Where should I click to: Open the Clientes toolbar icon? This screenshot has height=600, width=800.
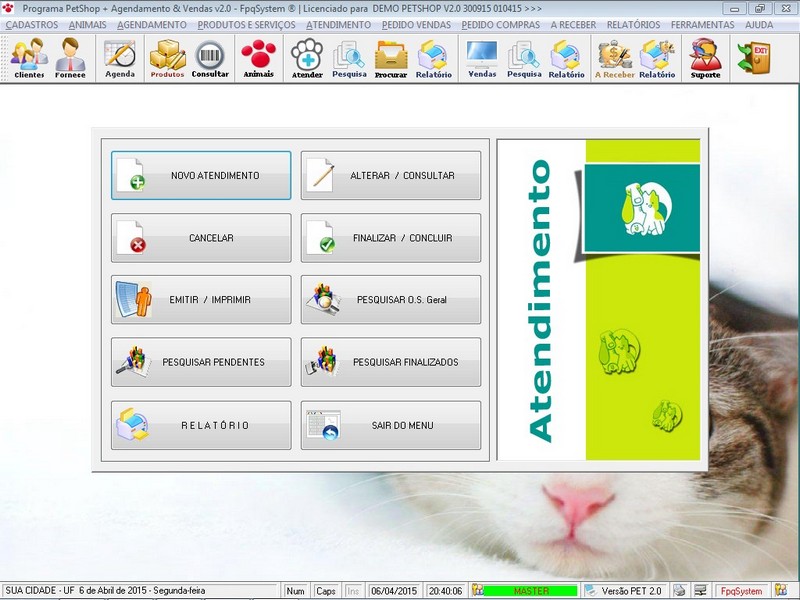pos(29,58)
